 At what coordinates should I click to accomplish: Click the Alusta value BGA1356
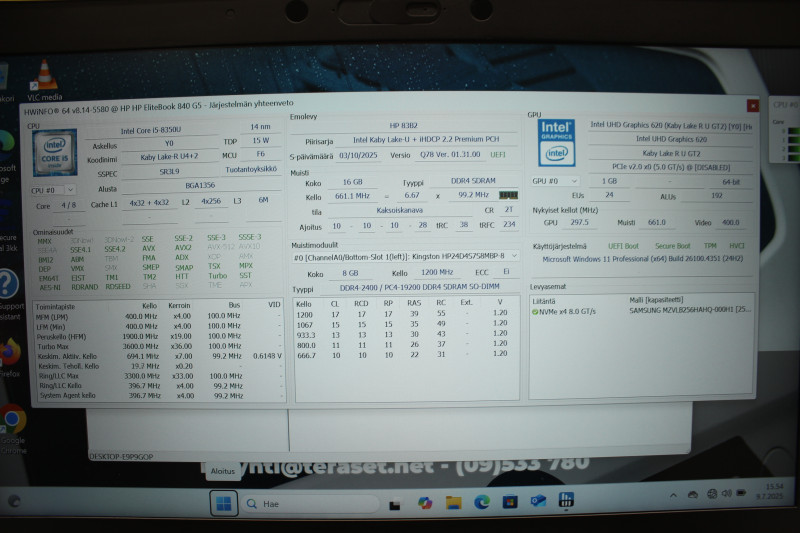pyautogui.click(x=200, y=185)
